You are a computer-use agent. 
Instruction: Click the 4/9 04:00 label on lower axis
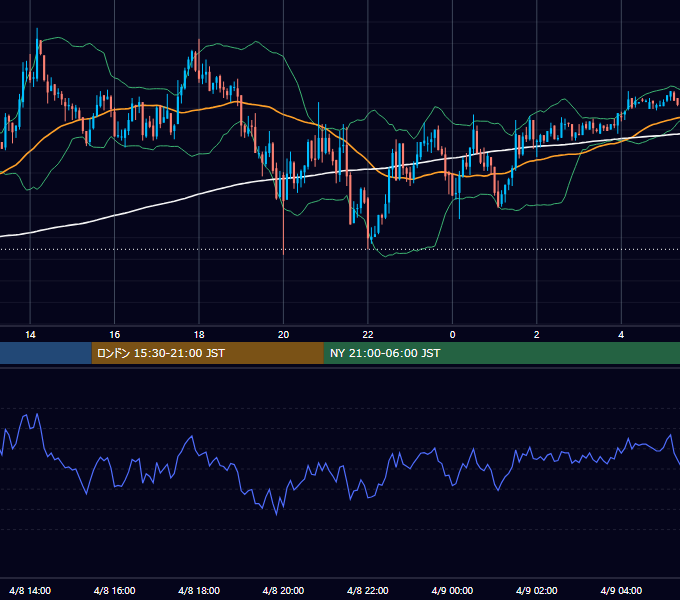[x=621, y=590]
